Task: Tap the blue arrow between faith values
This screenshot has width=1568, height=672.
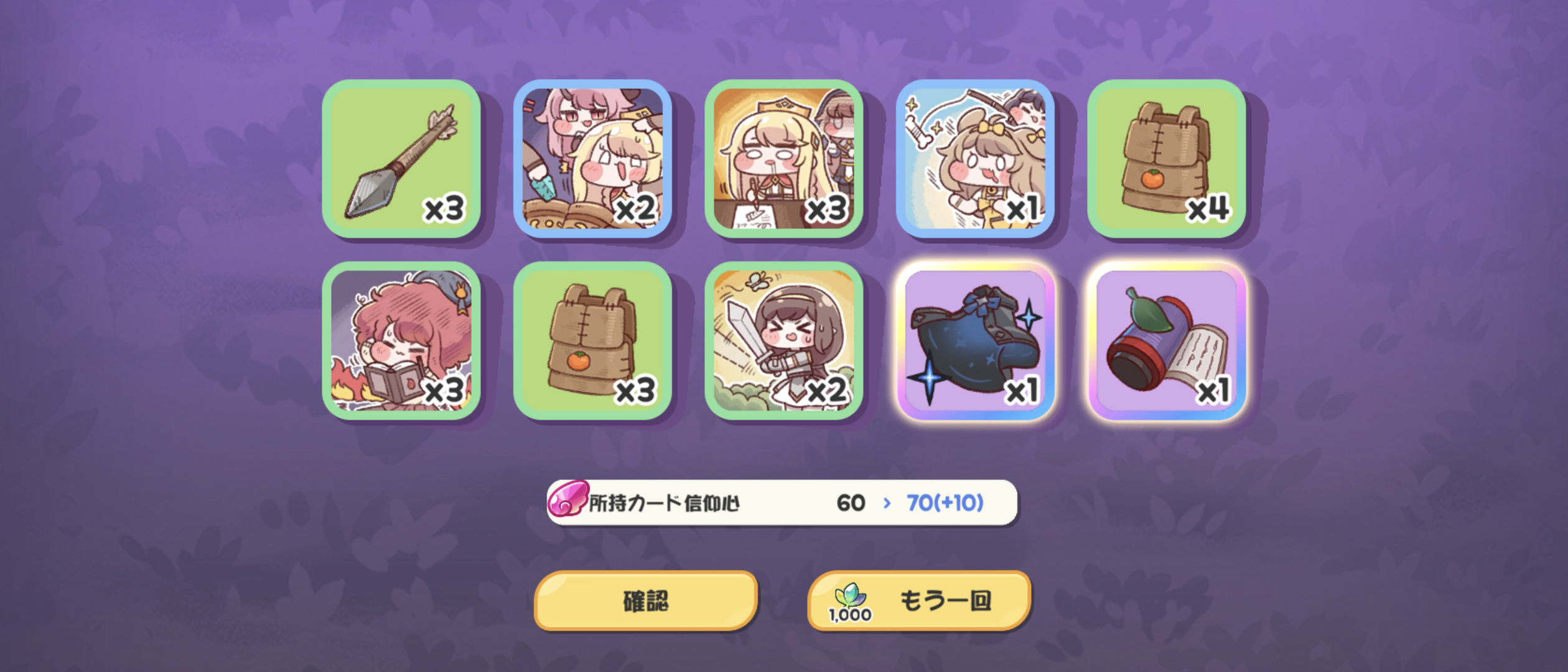Action: [887, 503]
